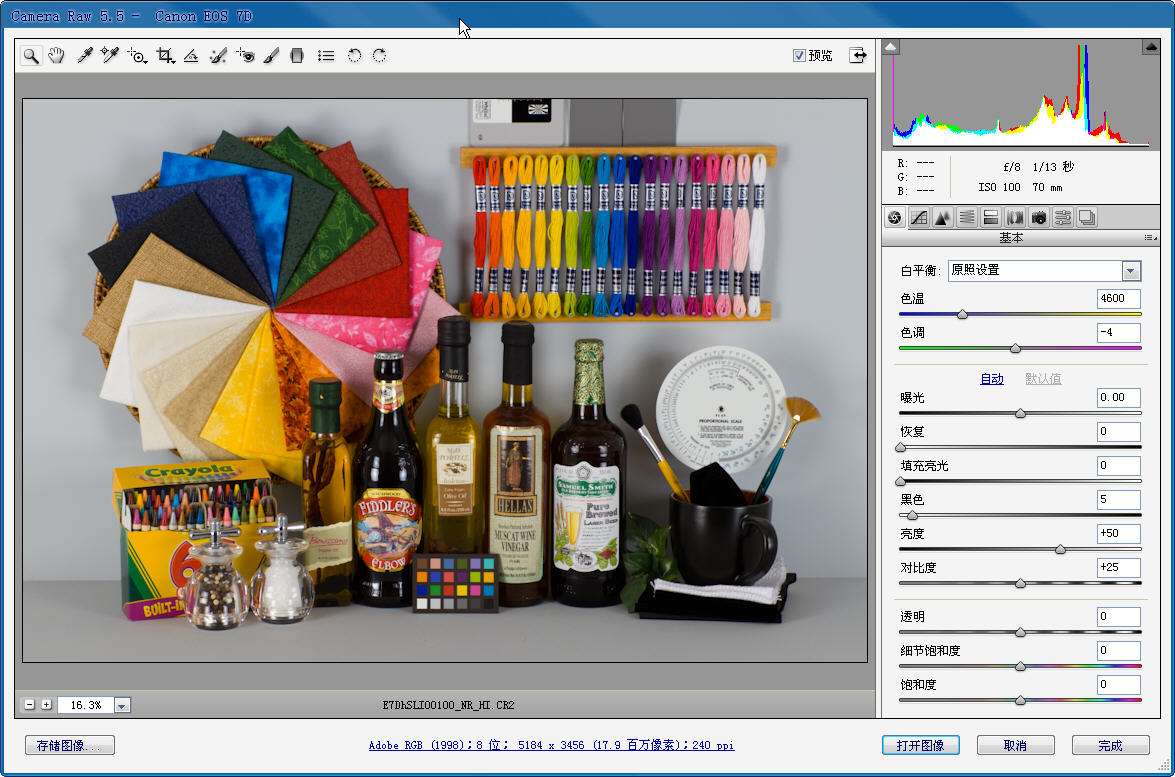The width and height of the screenshot is (1175, 777).
Task: Click the 色温 slider handle
Action: 962,315
